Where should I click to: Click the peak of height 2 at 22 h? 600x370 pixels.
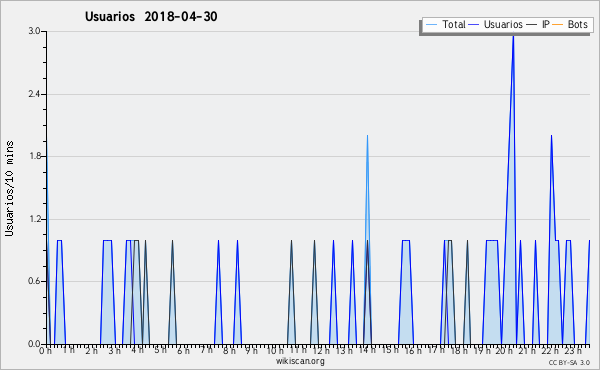[x=551, y=136]
